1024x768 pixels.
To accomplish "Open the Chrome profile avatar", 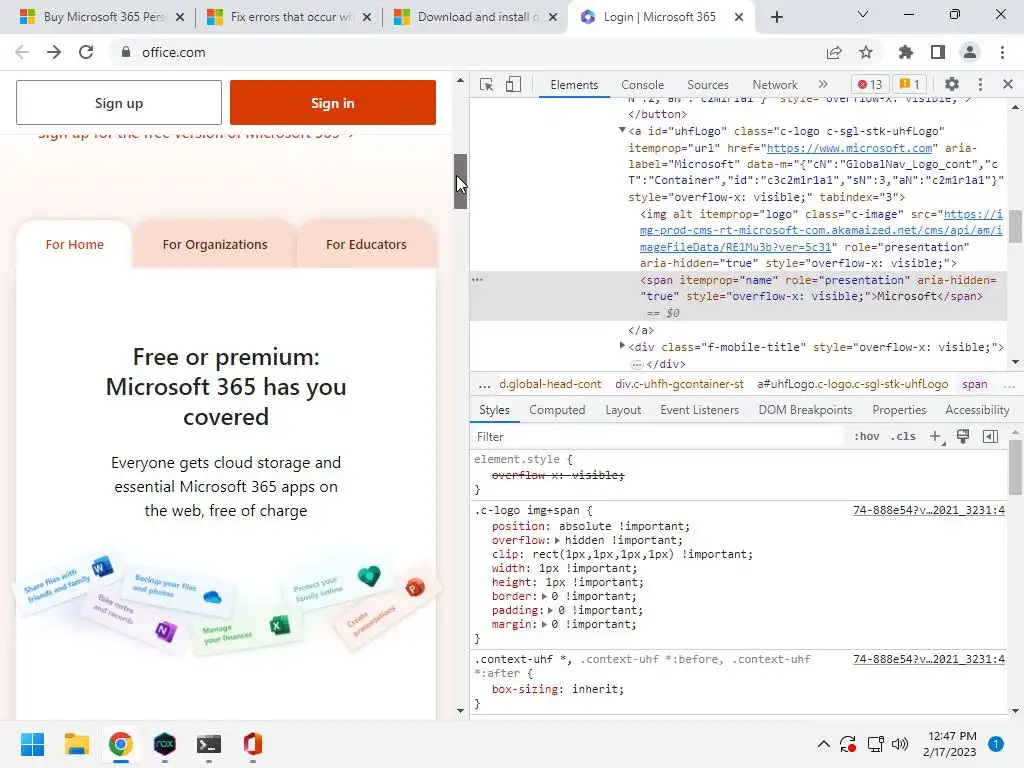I will coord(970,52).
